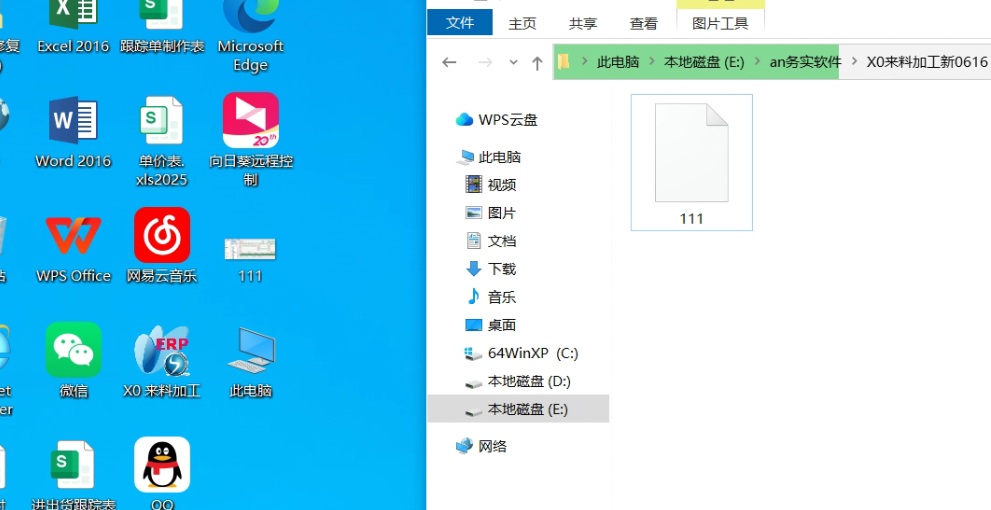The width and height of the screenshot is (991, 510).
Task: Open the 文件 menu tab
Action: pyautogui.click(x=459, y=23)
